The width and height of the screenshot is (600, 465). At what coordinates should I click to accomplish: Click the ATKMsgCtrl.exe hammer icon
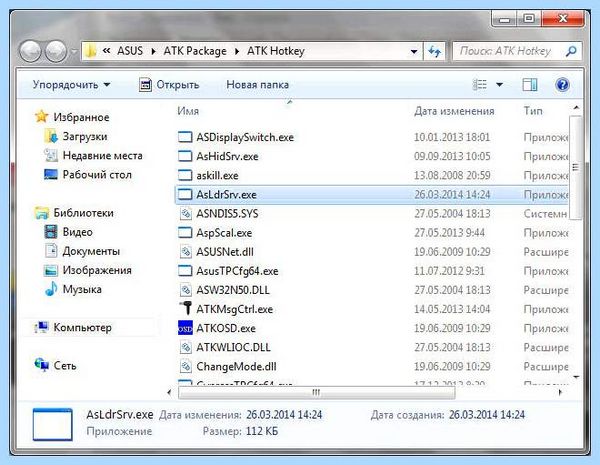(x=186, y=308)
